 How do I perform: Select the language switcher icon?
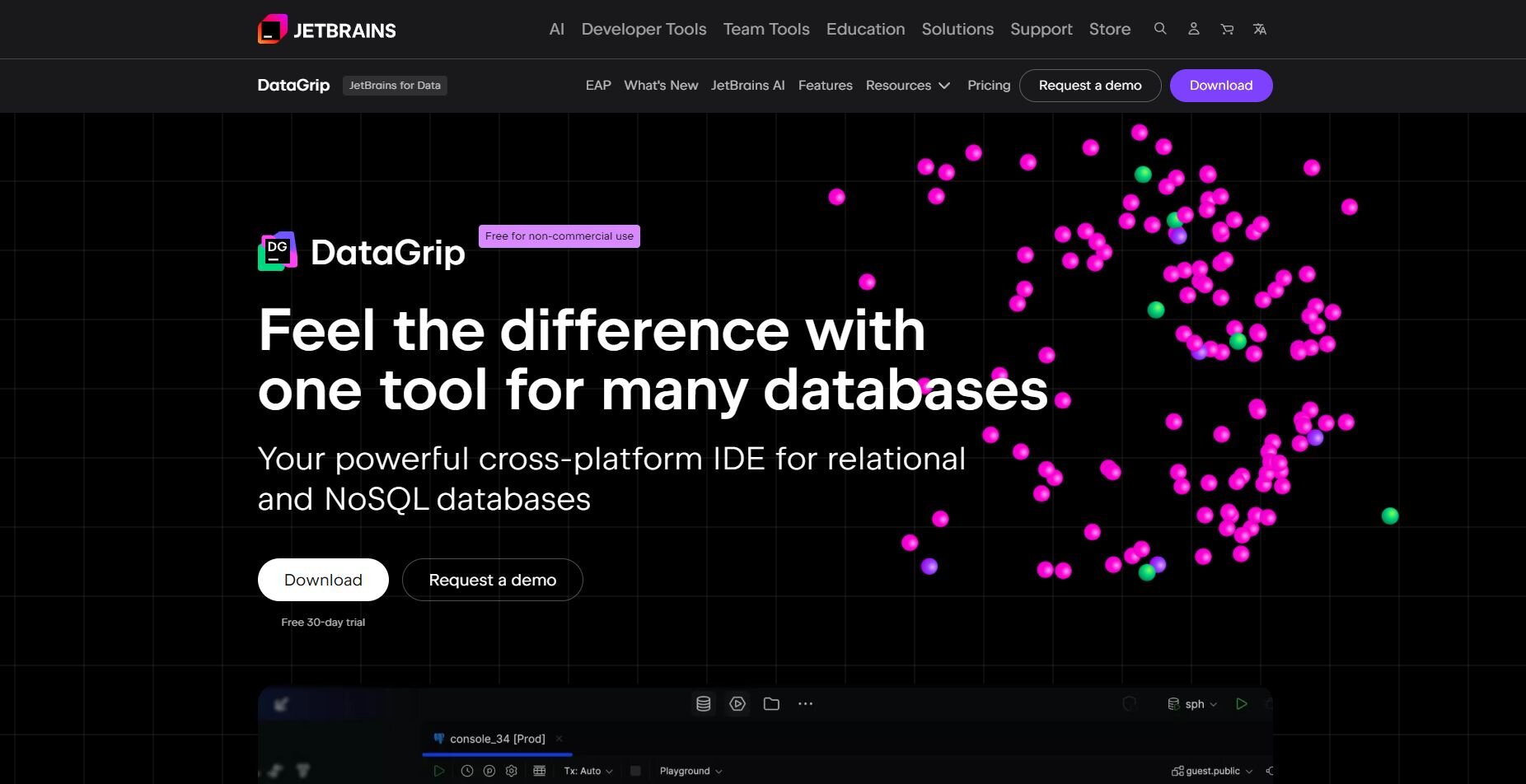[x=1260, y=29]
